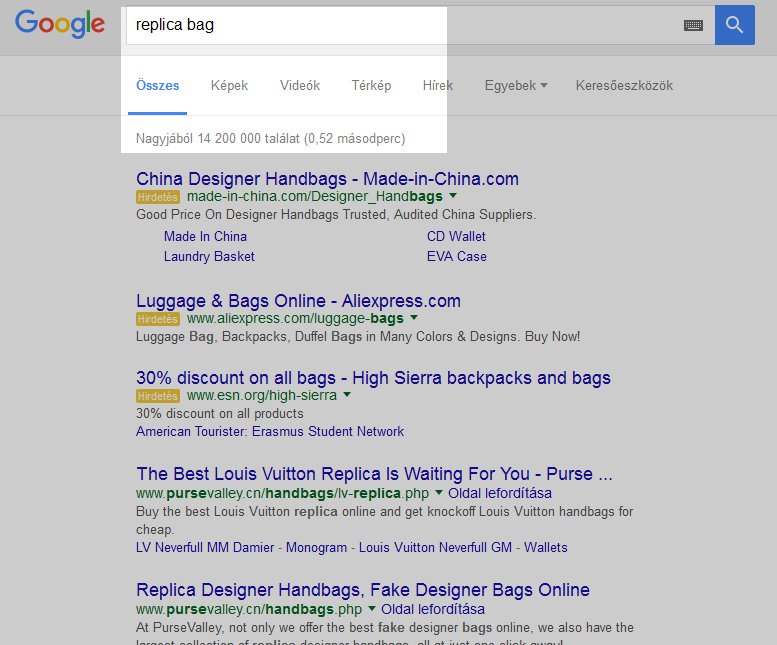
Task: Click the Luggage Bag, Backpacks, Duffel Bags description
Action: click(x=358, y=336)
